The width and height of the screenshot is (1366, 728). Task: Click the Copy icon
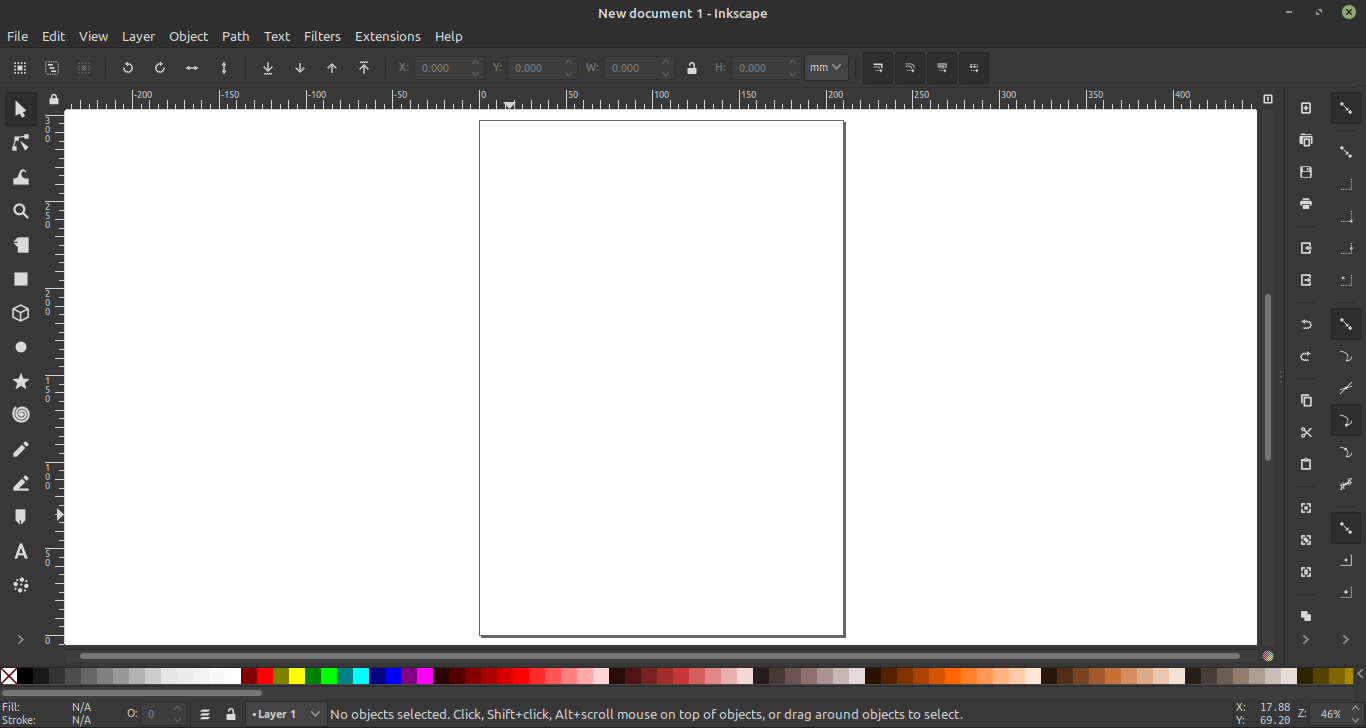pos(1306,400)
